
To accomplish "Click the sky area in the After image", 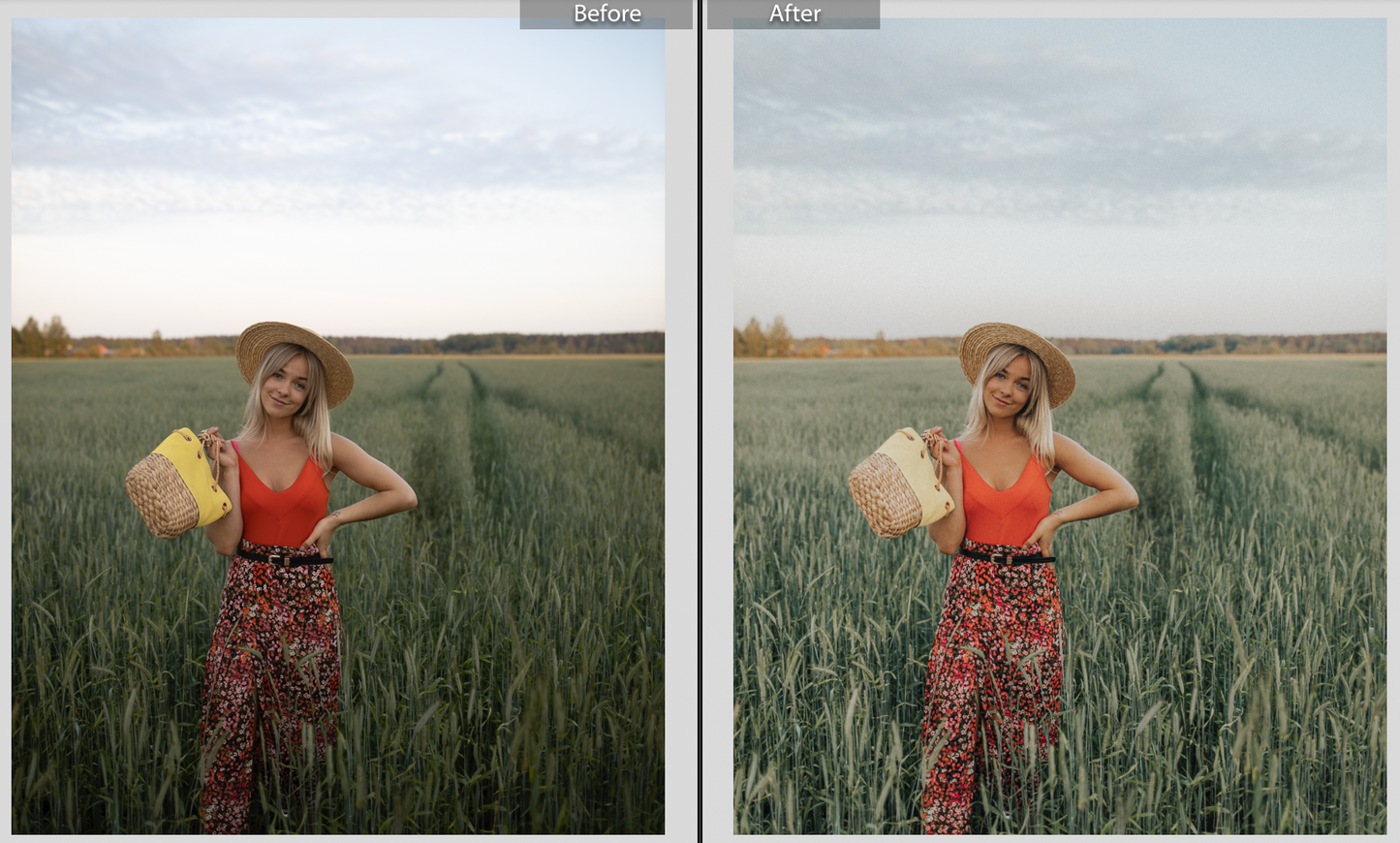I will 1066,145.
